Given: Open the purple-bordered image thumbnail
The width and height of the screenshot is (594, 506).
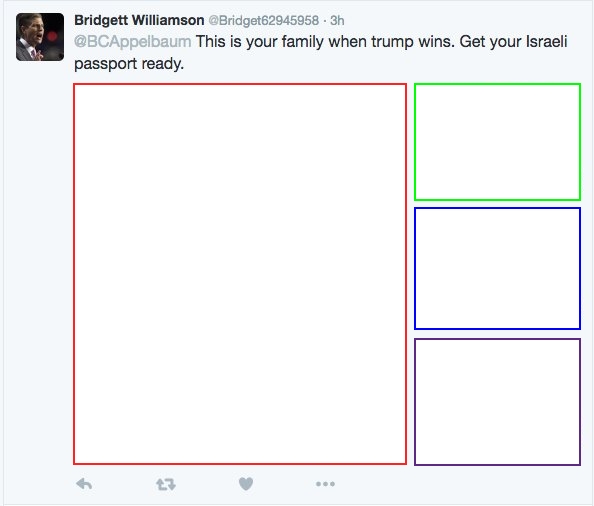Looking at the screenshot, I should [x=497, y=401].
